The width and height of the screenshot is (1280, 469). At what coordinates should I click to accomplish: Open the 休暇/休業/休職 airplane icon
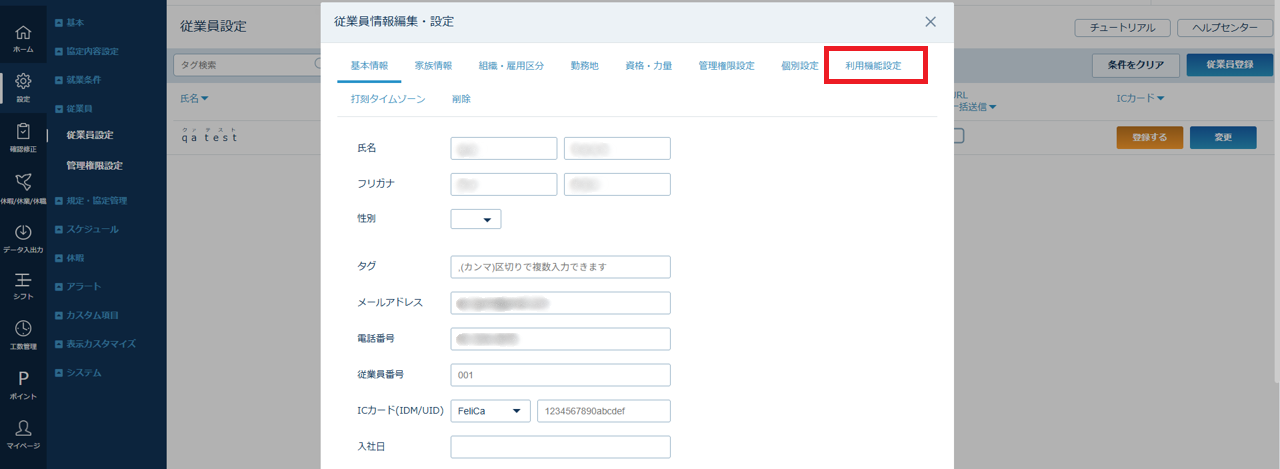click(22, 186)
